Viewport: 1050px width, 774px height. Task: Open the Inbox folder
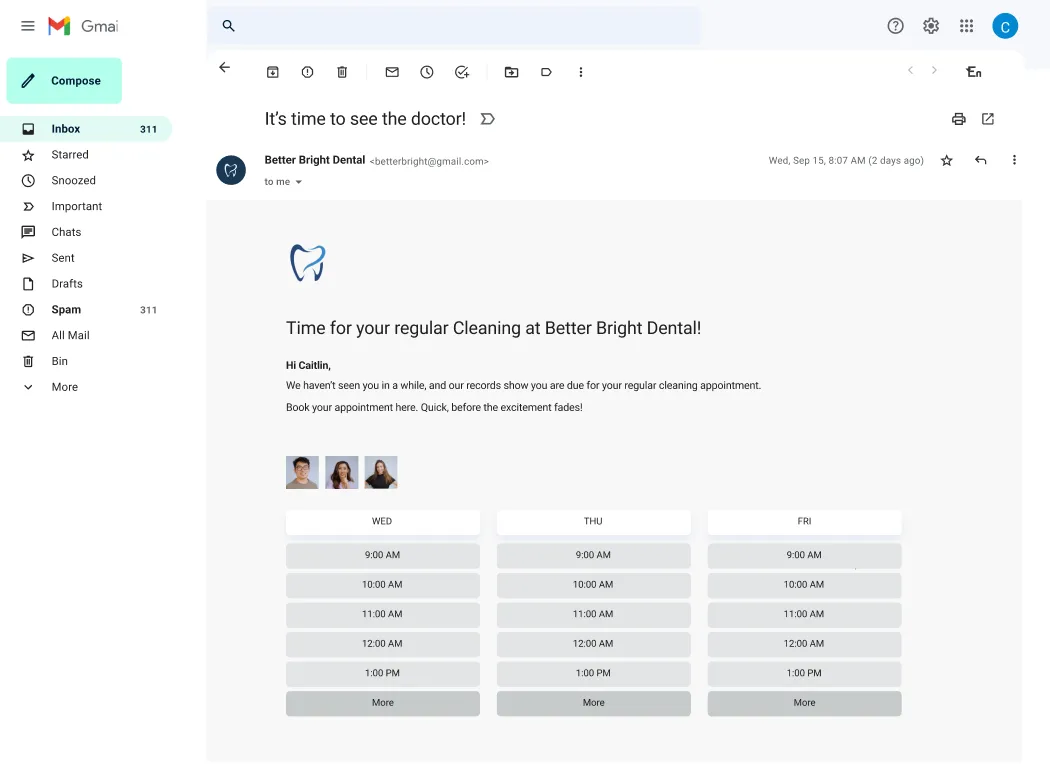86,129
